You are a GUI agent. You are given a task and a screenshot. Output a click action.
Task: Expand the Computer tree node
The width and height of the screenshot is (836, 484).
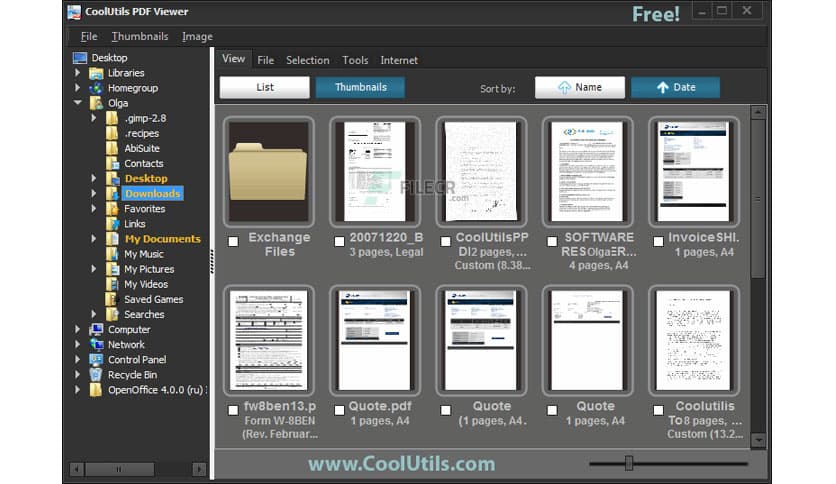pyautogui.click(x=78, y=329)
